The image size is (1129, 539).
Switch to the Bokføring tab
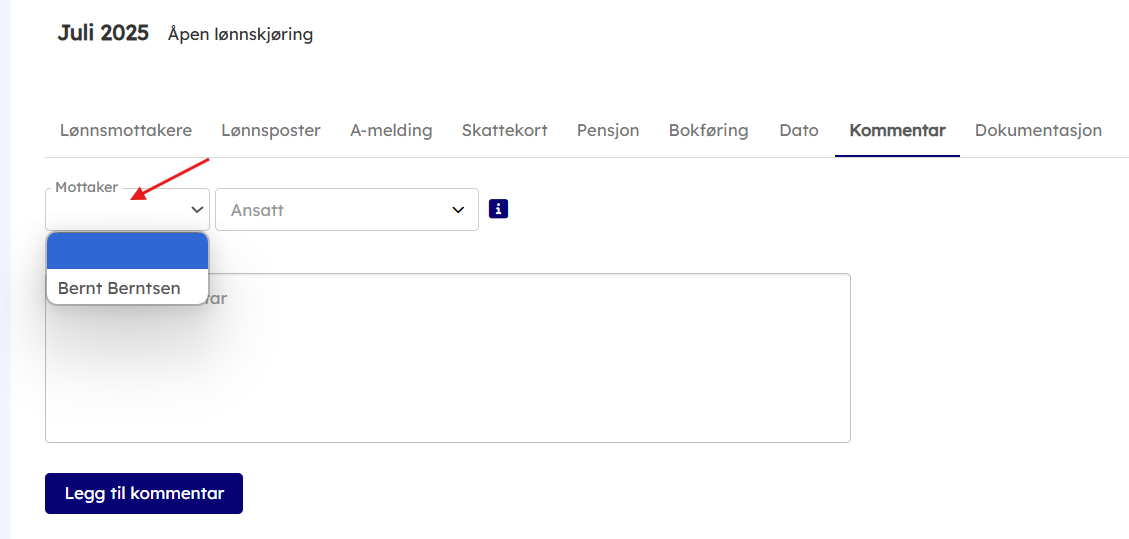pyautogui.click(x=708, y=130)
